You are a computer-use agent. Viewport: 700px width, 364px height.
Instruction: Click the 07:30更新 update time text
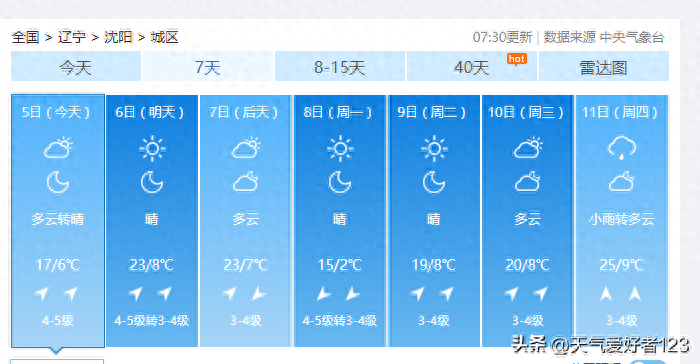tap(503, 37)
